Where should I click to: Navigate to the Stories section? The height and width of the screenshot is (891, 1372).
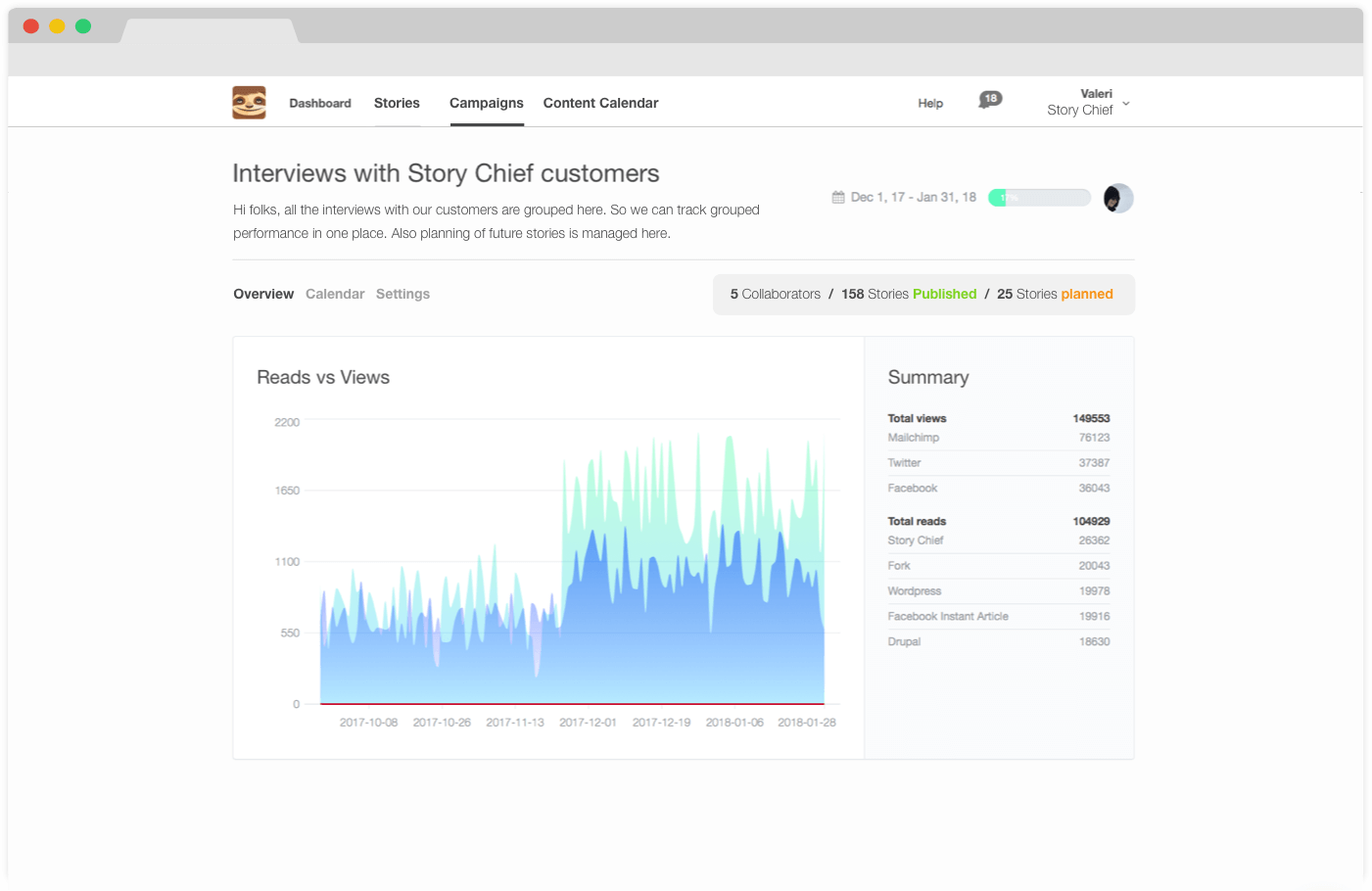[397, 103]
